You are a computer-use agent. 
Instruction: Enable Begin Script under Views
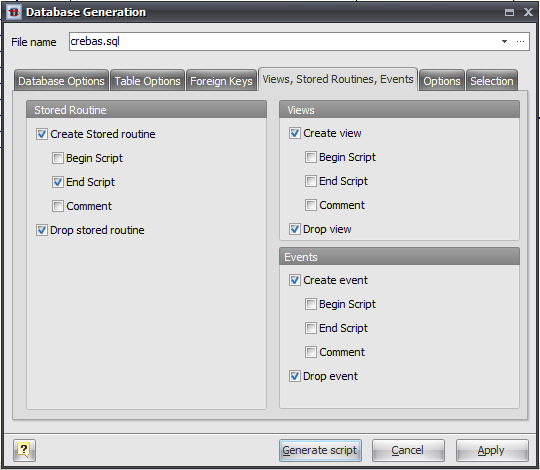pyautogui.click(x=311, y=157)
